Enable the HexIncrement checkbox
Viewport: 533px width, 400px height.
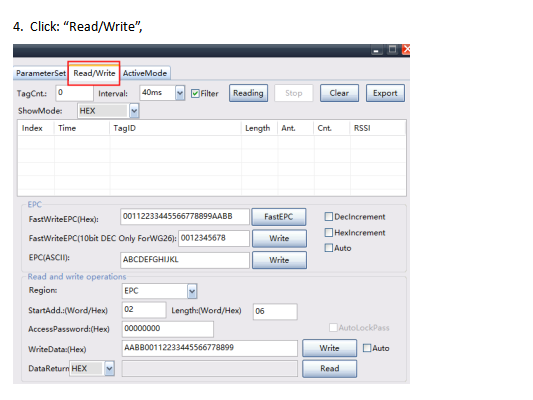click(329, 233)
